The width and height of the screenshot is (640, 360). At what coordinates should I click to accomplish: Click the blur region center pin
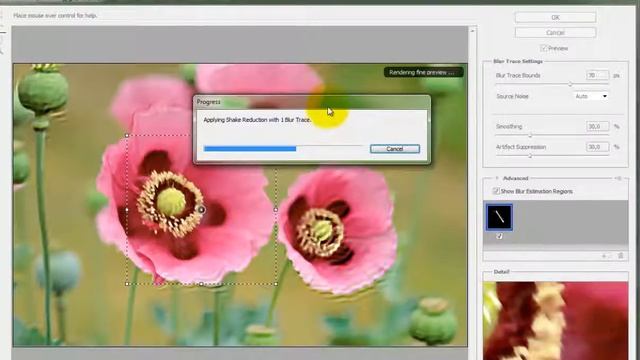(201, 210)
